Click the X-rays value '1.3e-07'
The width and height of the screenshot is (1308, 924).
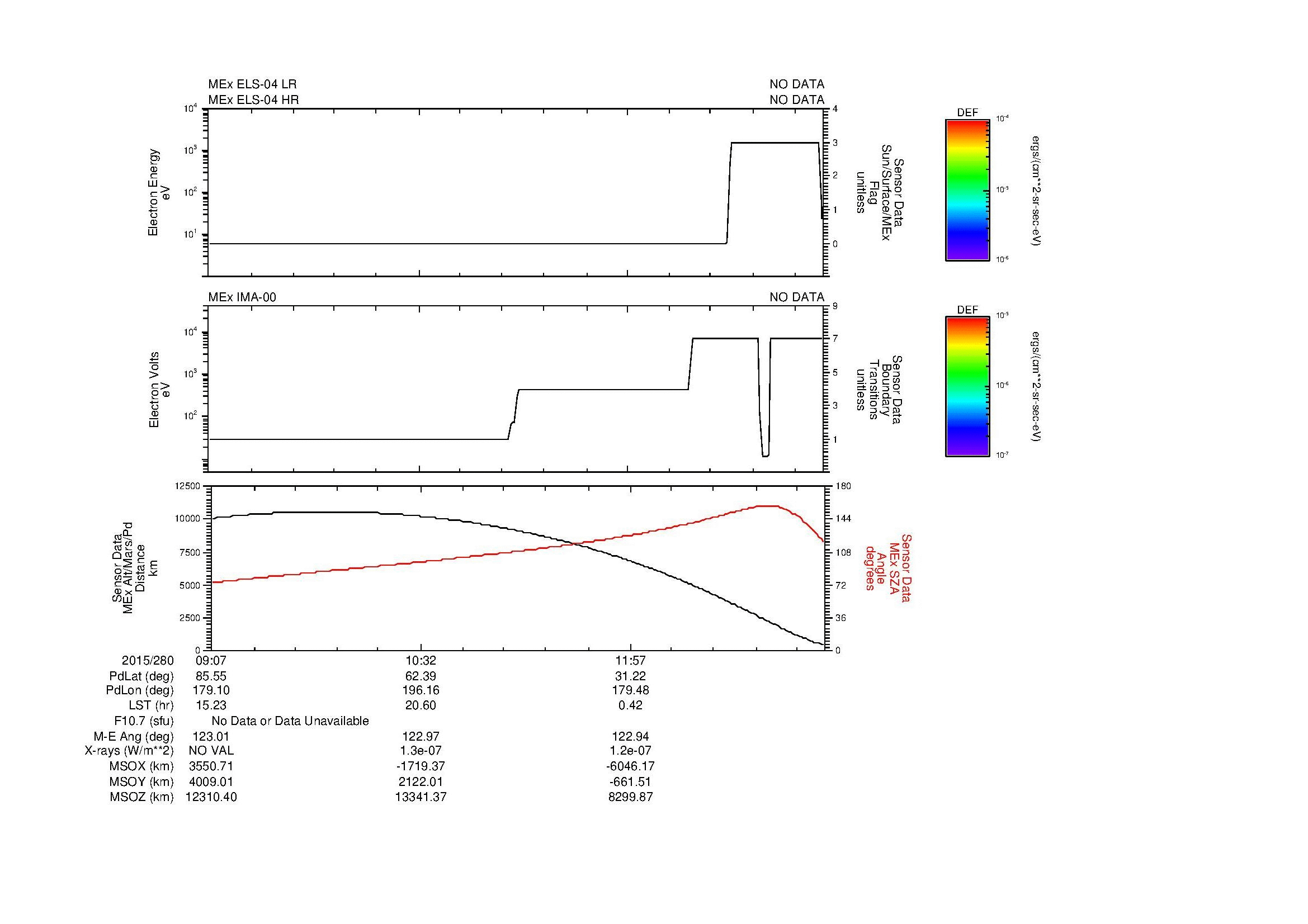click(x=421, y=751)
